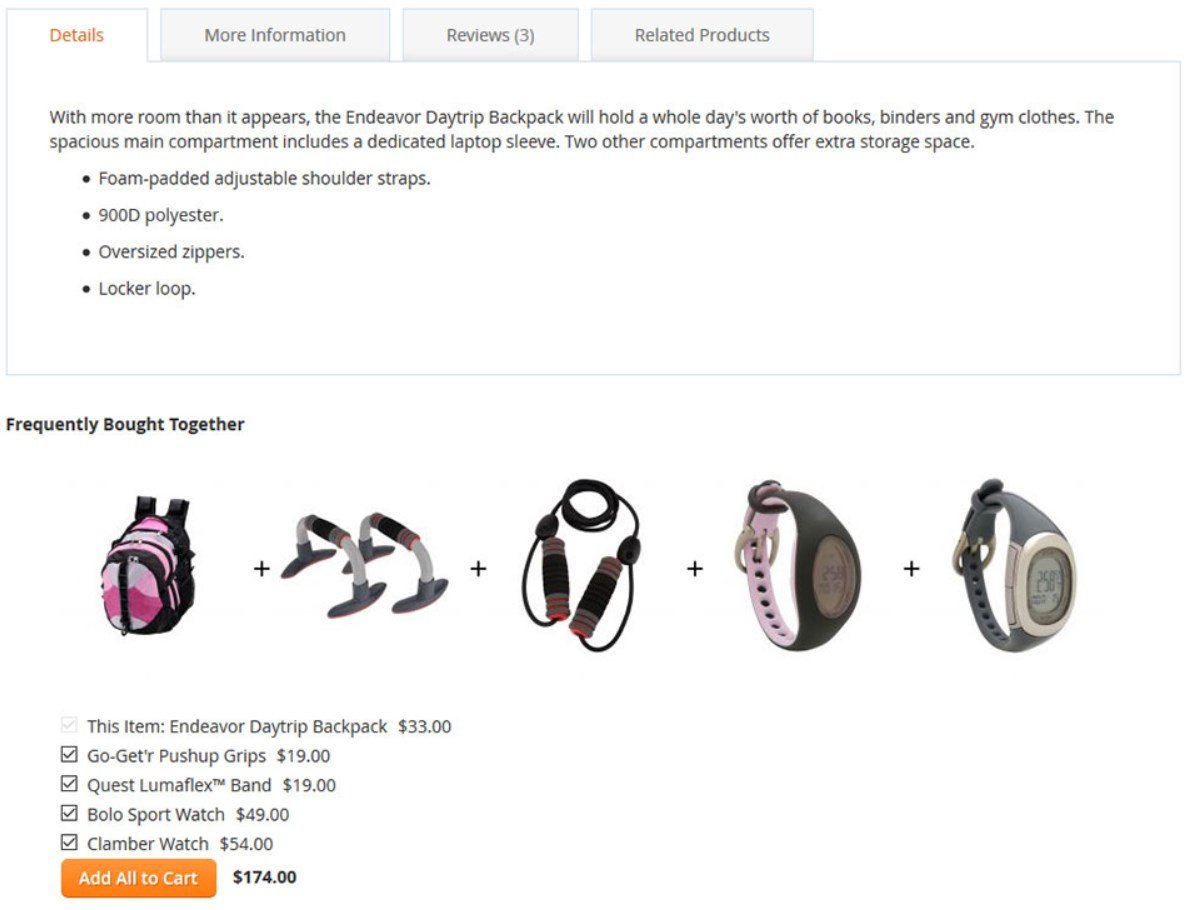Click the gray Clamber Watch image

click(1013, 565)
